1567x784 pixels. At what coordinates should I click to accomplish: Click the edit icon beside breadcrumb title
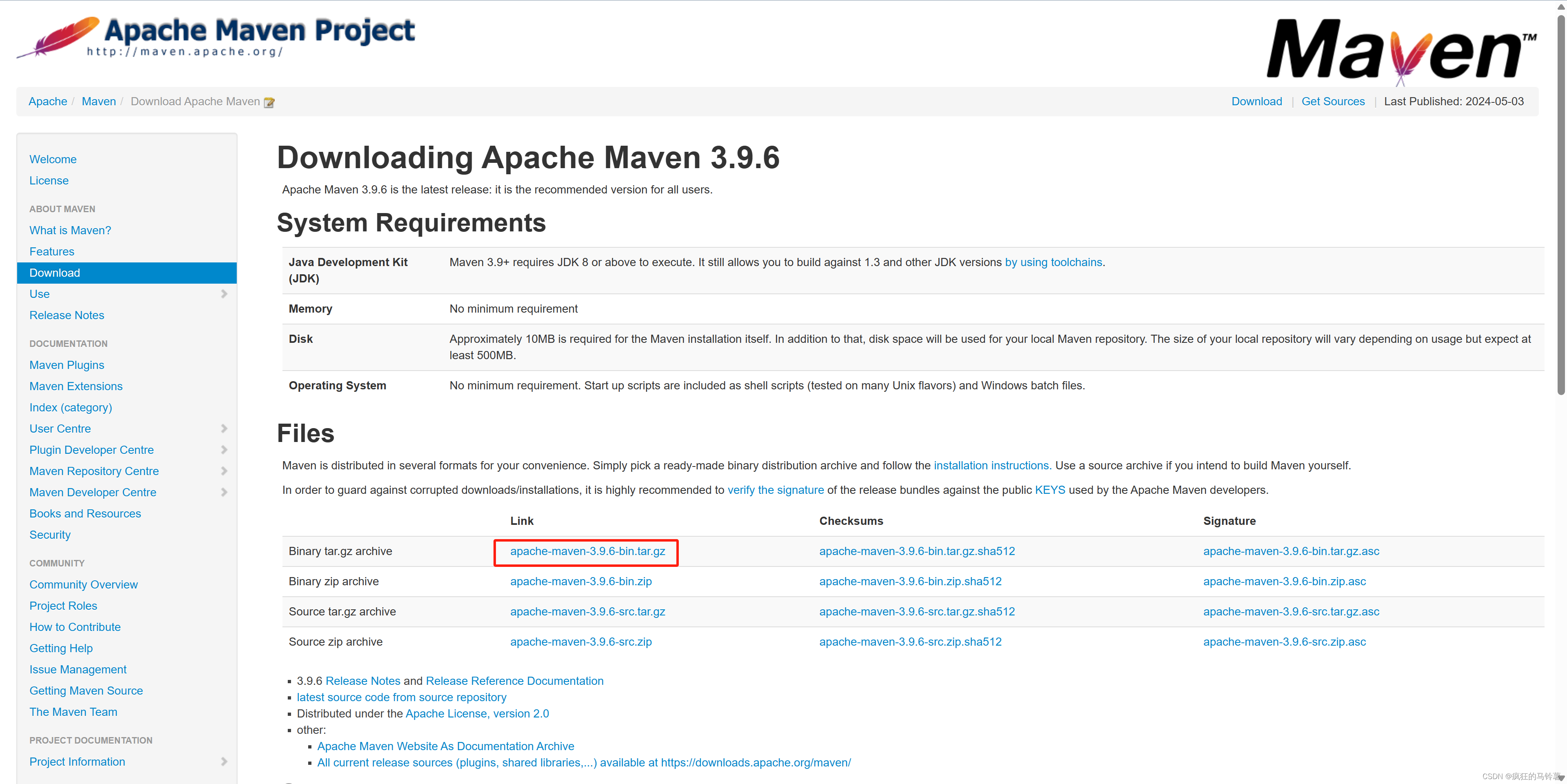269,102
